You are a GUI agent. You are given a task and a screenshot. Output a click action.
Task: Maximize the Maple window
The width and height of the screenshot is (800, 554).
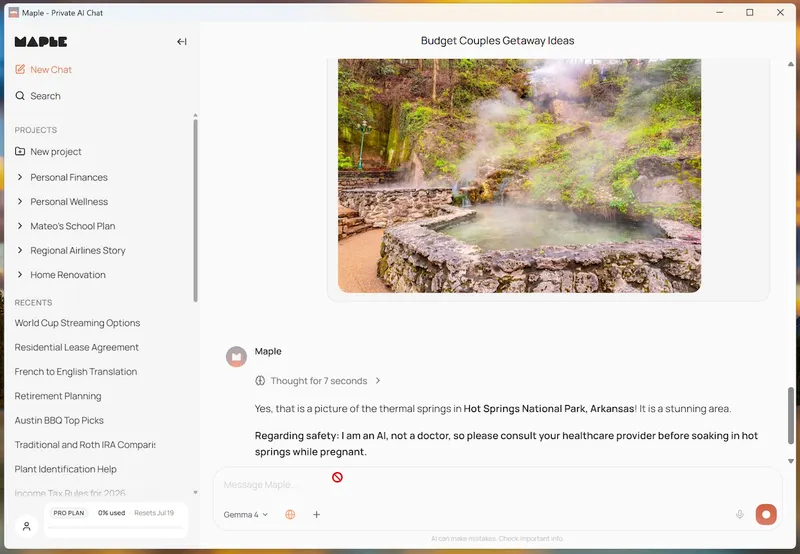749,13
